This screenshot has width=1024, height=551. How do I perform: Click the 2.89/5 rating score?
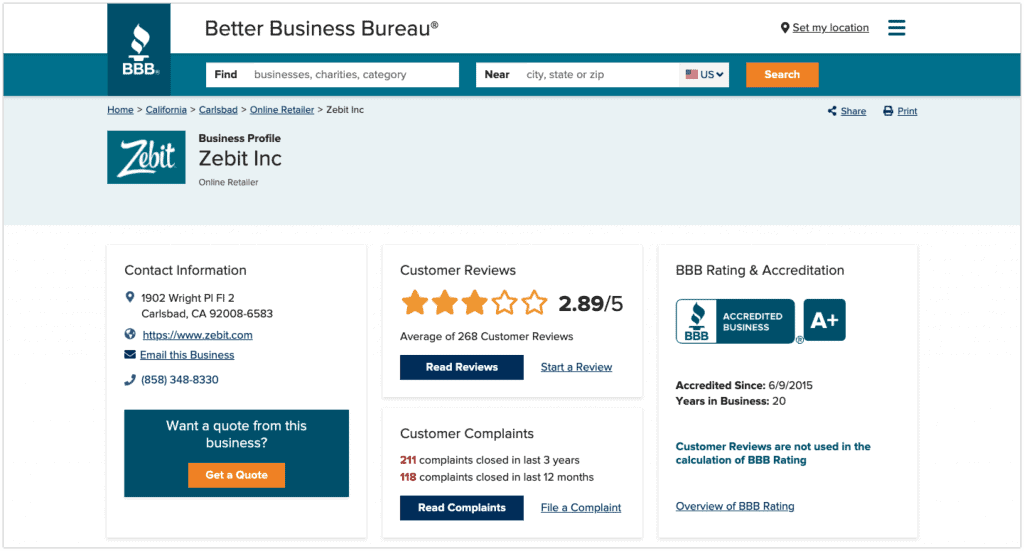590,304
